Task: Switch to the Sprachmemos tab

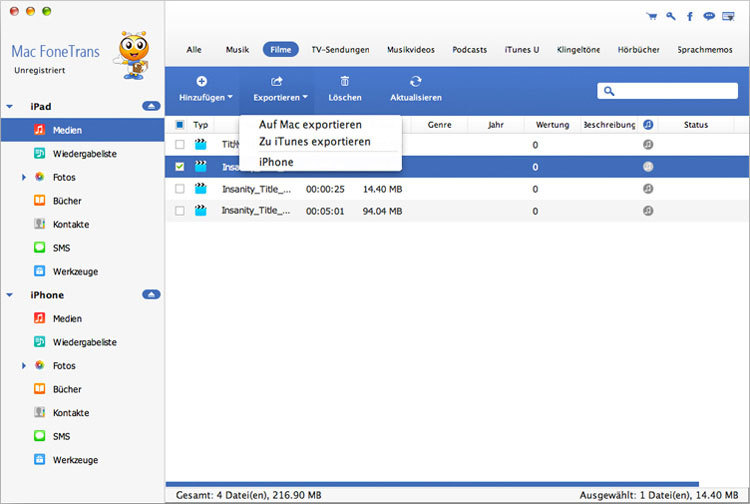Action: click(705, 49)
